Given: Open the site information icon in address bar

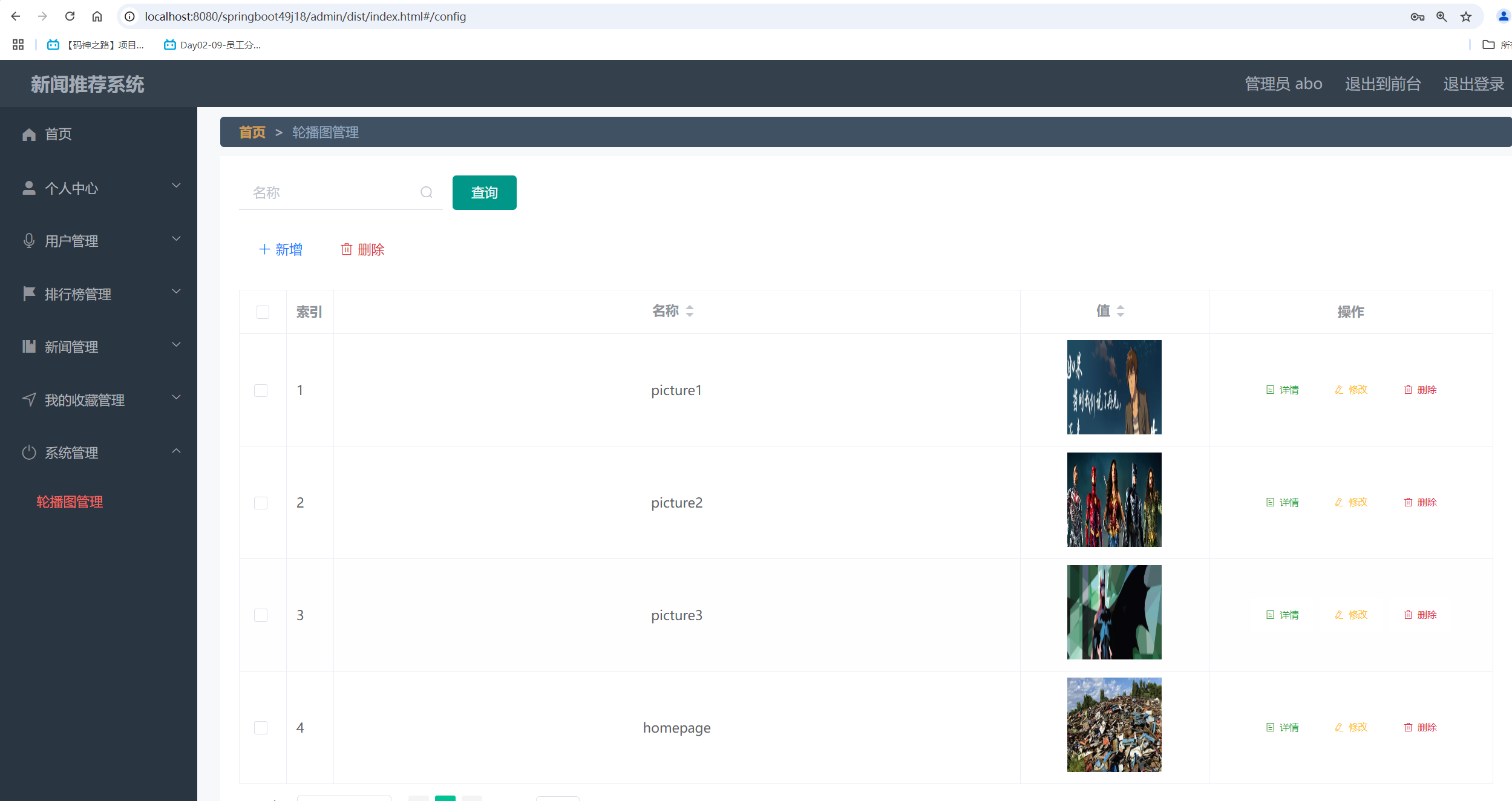Looking at the screenshot, I should click(x=129, y=16).
